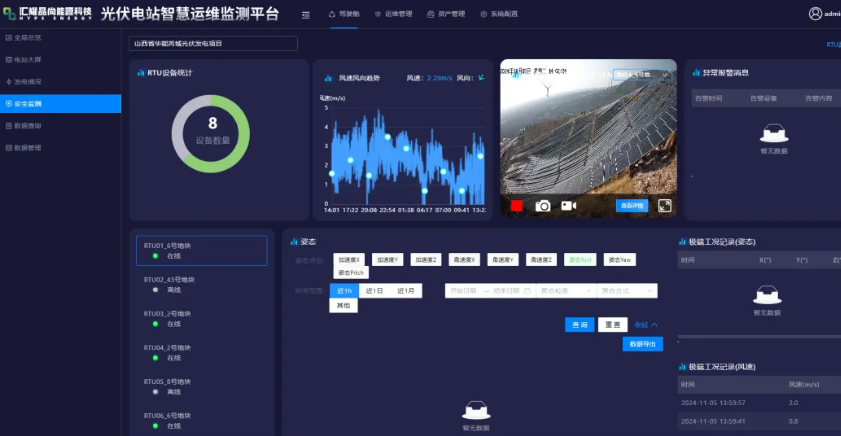This screenshot has height=436, width=841.
Task: Click the 数据导出 export button
Action: click(642, 344)
